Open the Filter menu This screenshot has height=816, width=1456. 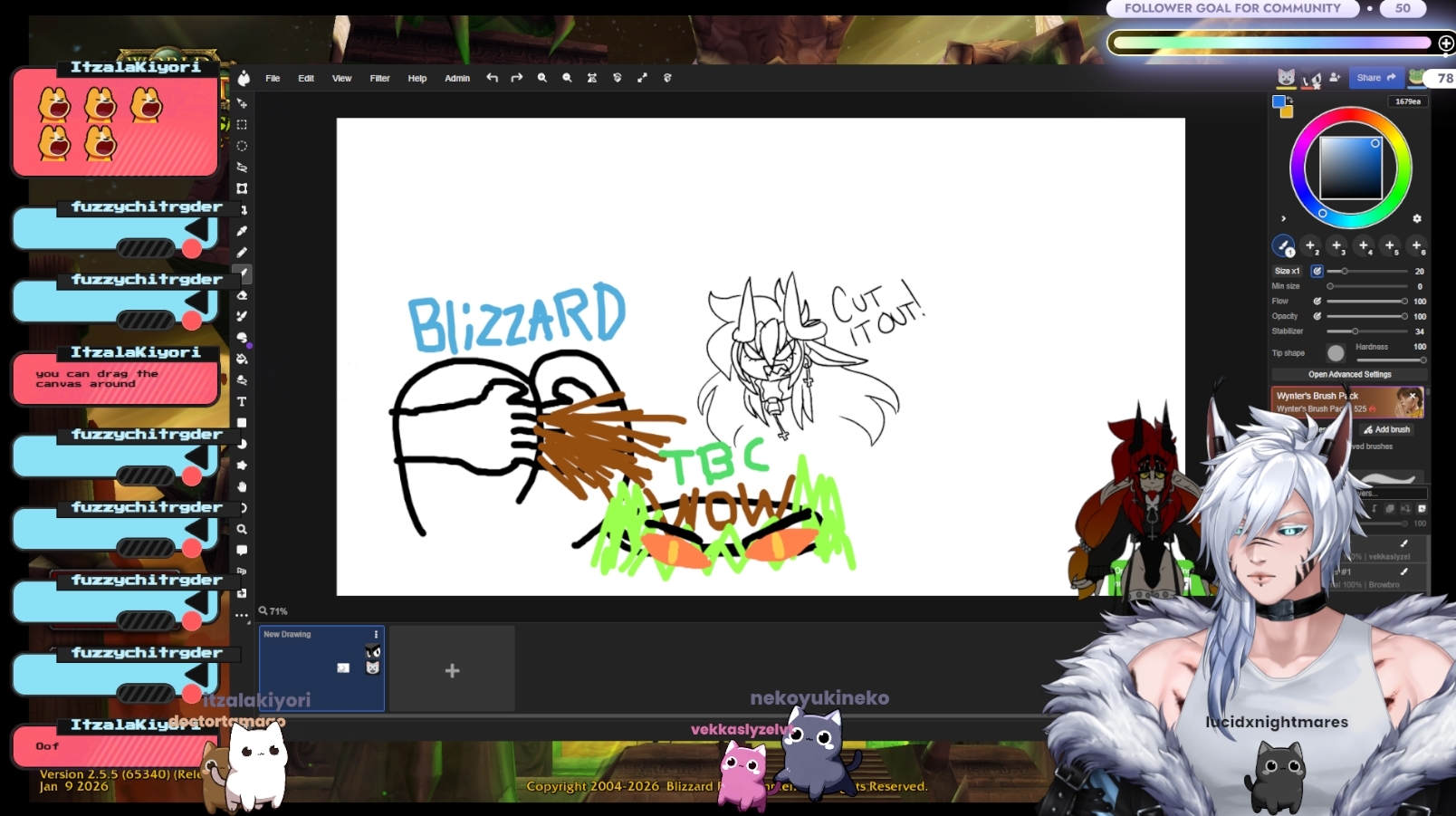pyautogui.click(x=379, y=78)
